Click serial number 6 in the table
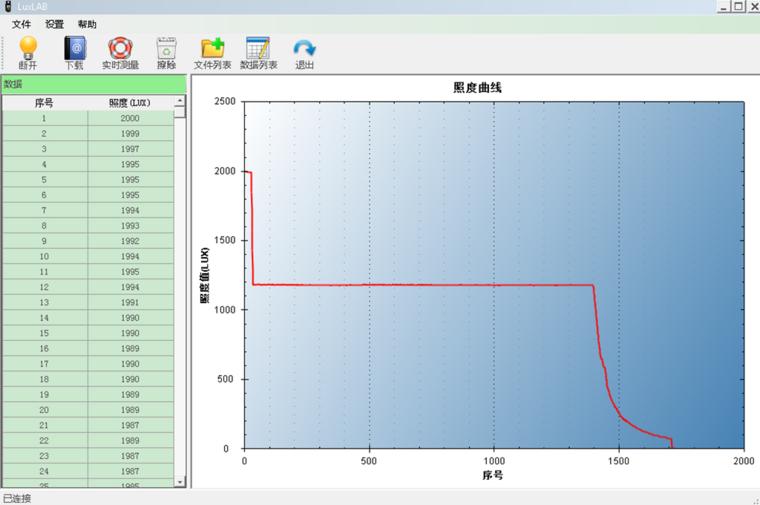The image size is (760, 505). point(44,195)
